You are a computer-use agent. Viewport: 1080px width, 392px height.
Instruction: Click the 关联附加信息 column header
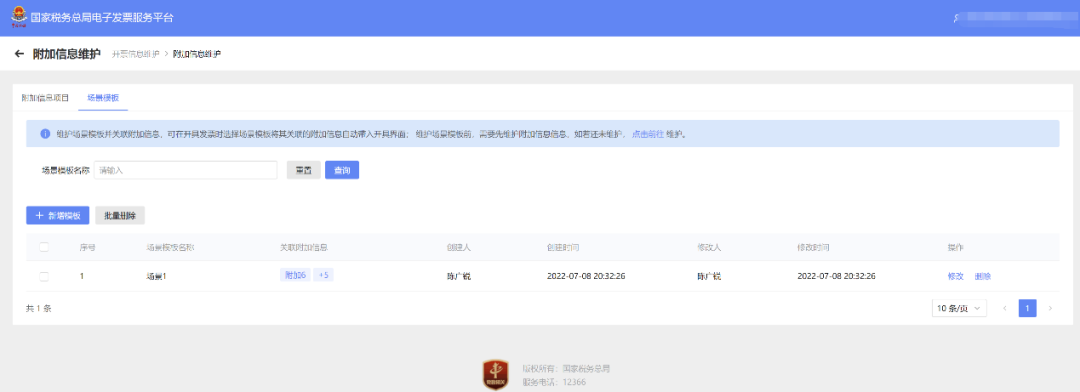click(x=303, y=247)
